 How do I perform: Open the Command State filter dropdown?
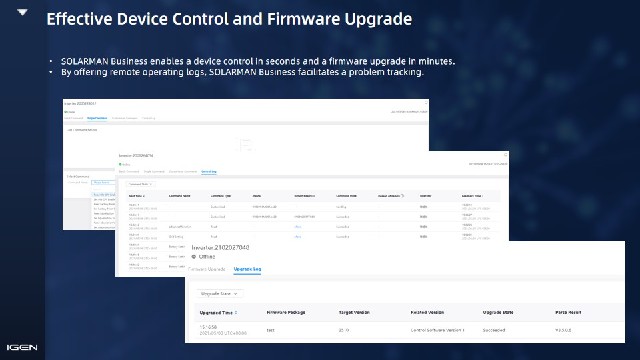[140, 184]
